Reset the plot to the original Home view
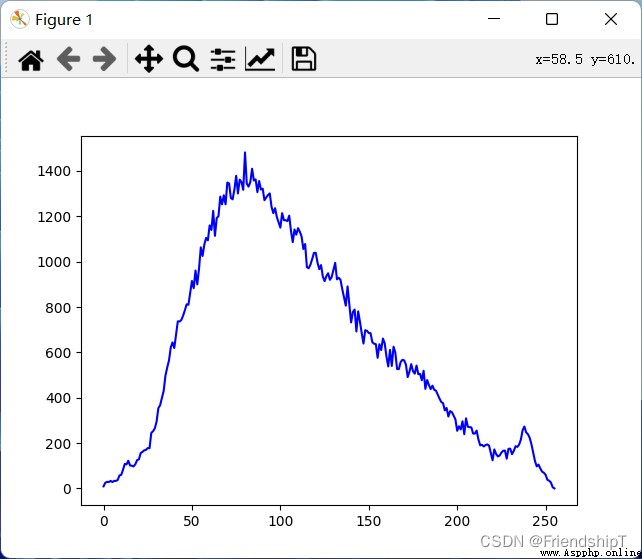 pyautogui.click(x=31, y=60)
